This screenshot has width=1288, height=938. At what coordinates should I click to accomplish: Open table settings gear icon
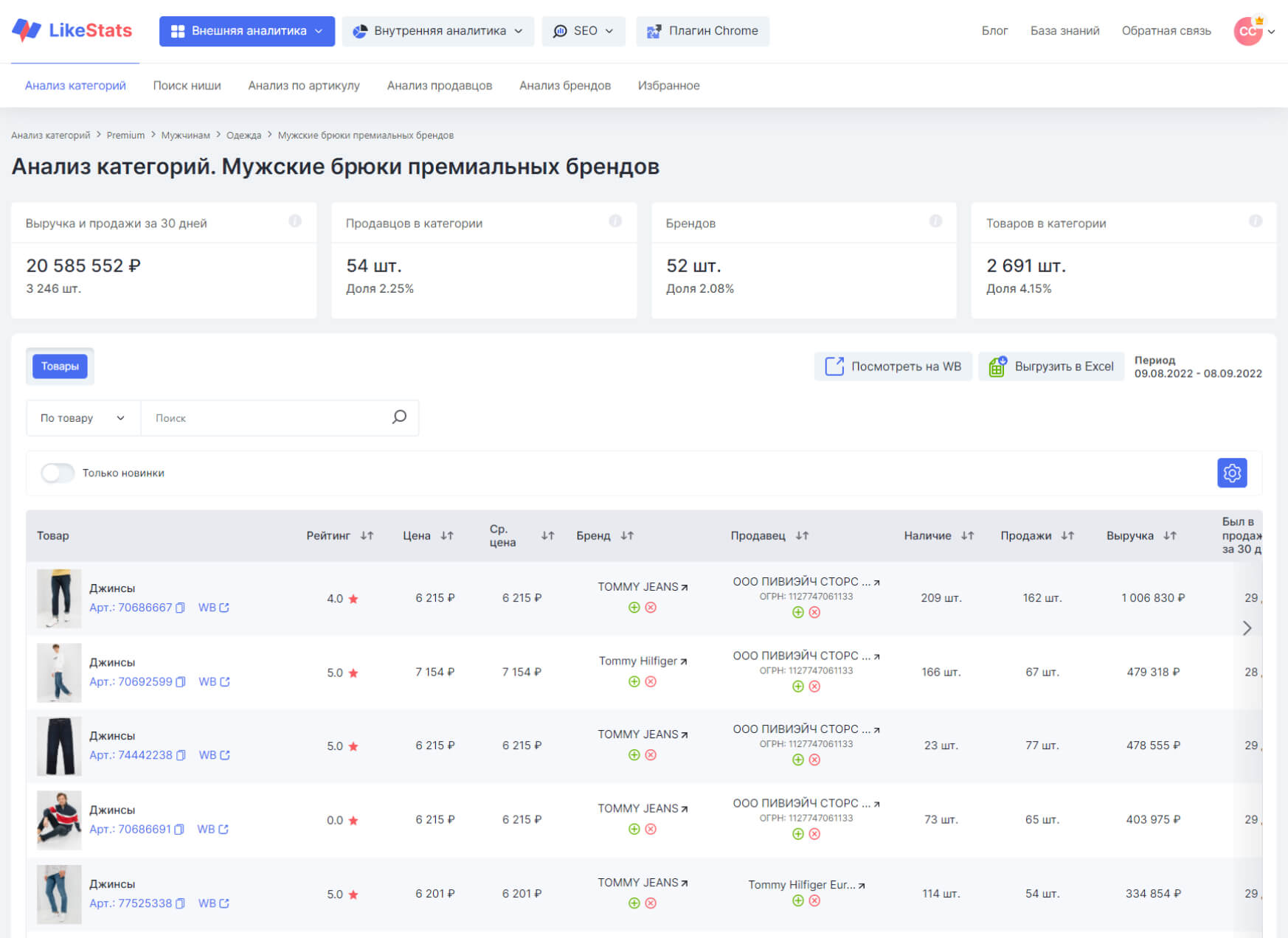click(x=1232, y=473)
